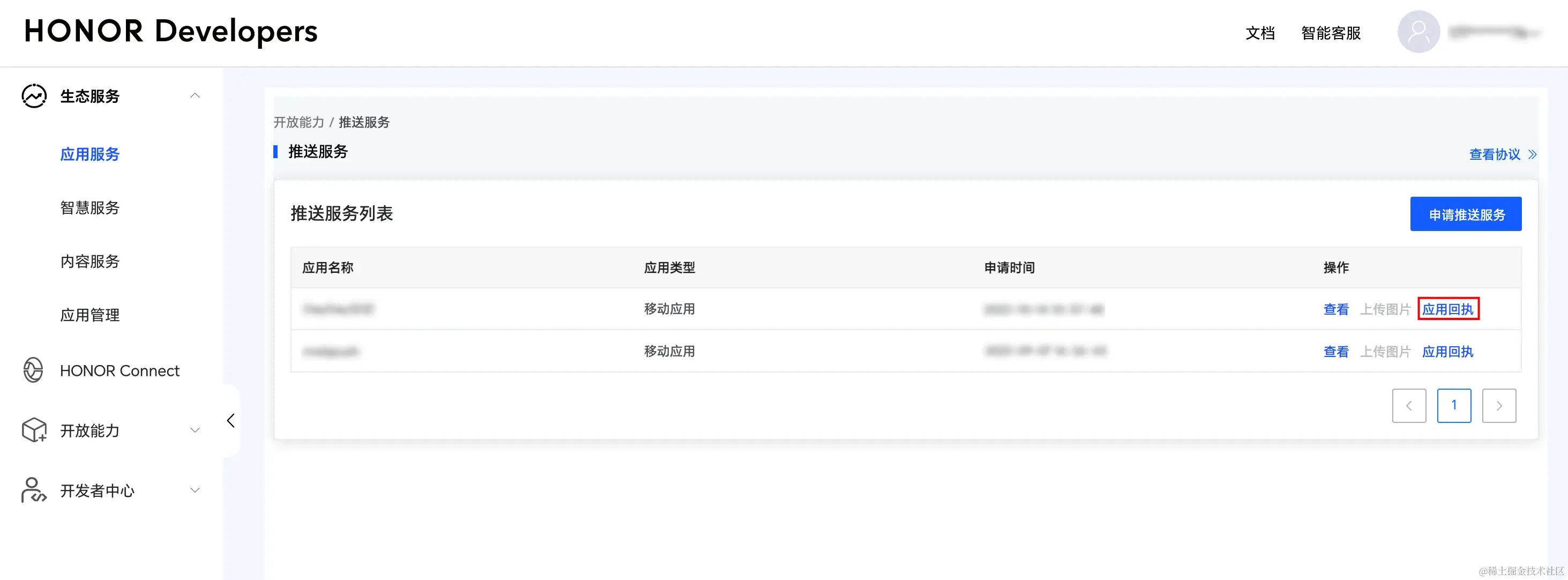The height and width of the screenshot is (580, 1568).
Task: Click the 开发者中心 person-code icon
Action: (33, 490)
